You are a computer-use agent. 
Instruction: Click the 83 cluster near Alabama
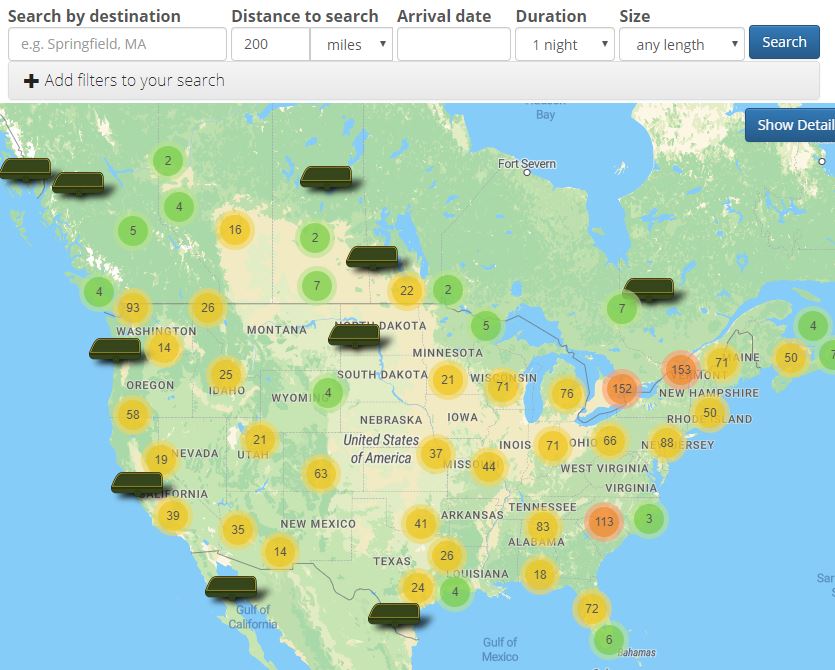[543, 527]
